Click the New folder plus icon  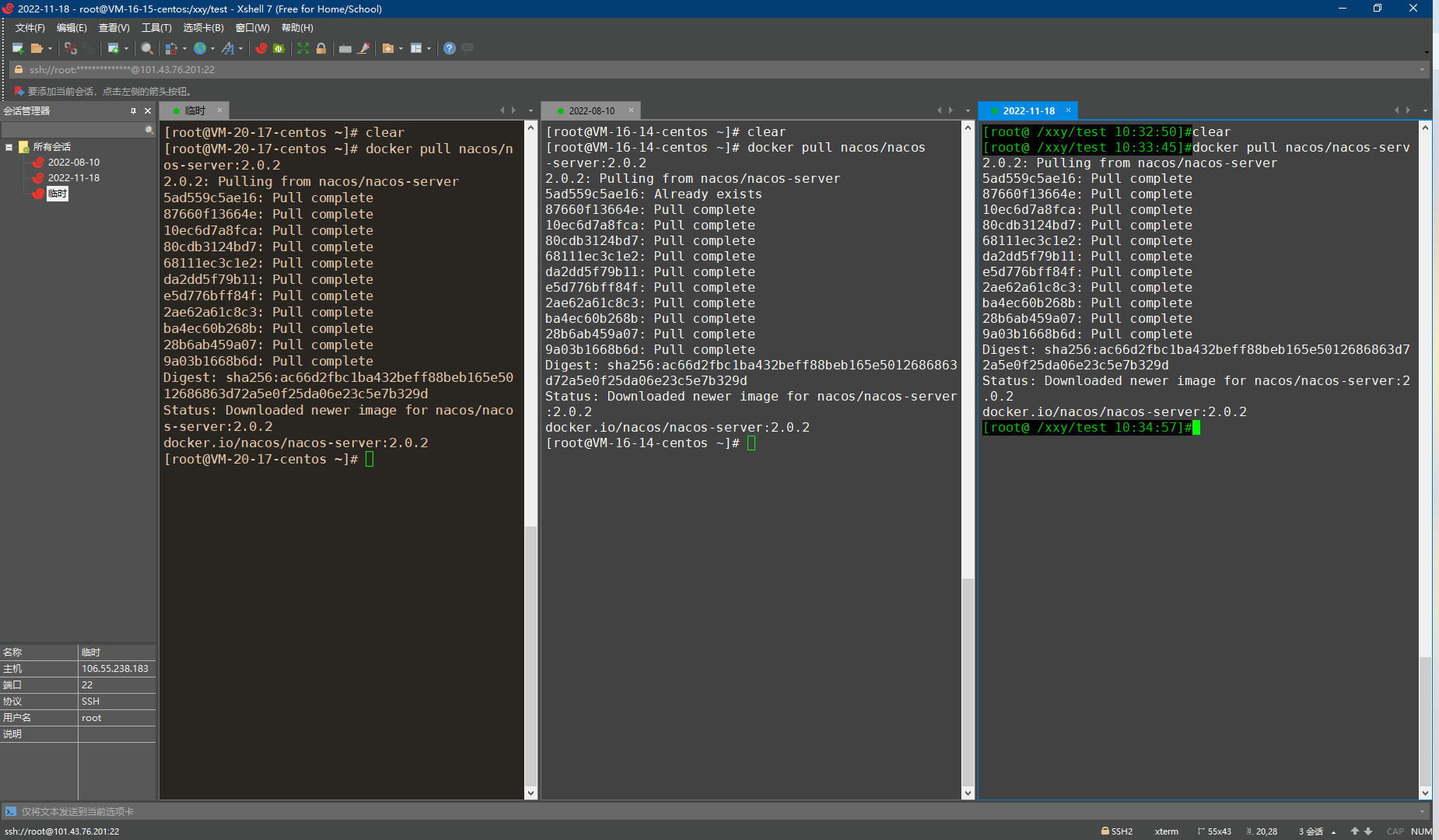click(x=388, y=48)
